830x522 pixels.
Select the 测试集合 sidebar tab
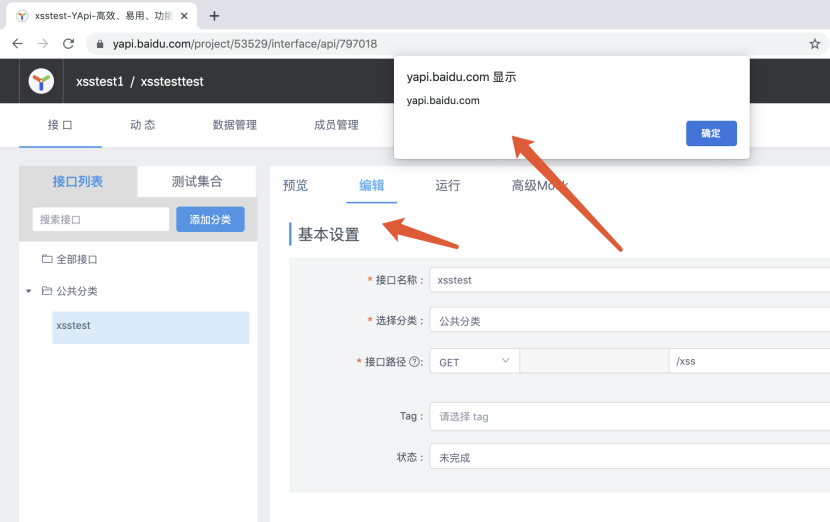tap(197, 182)
